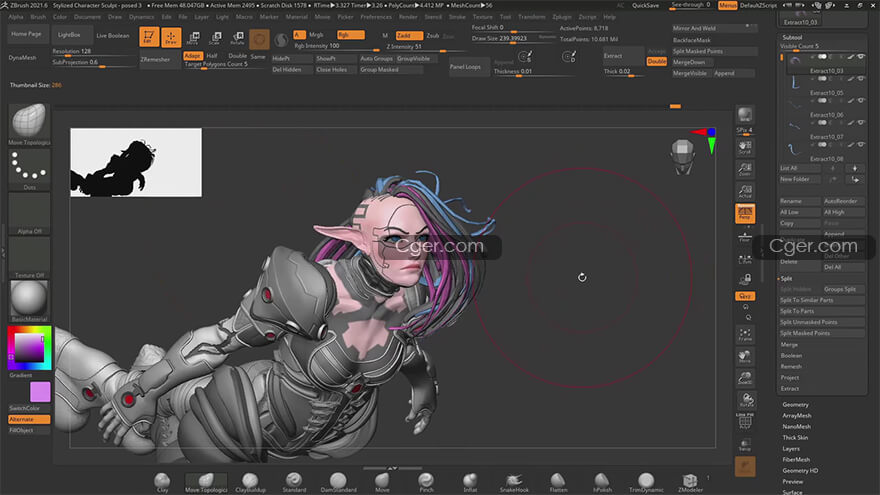The height and width of the screenshot is (495, 880).
Task: Select the ZModeler brush
Action: coord(690,482)
